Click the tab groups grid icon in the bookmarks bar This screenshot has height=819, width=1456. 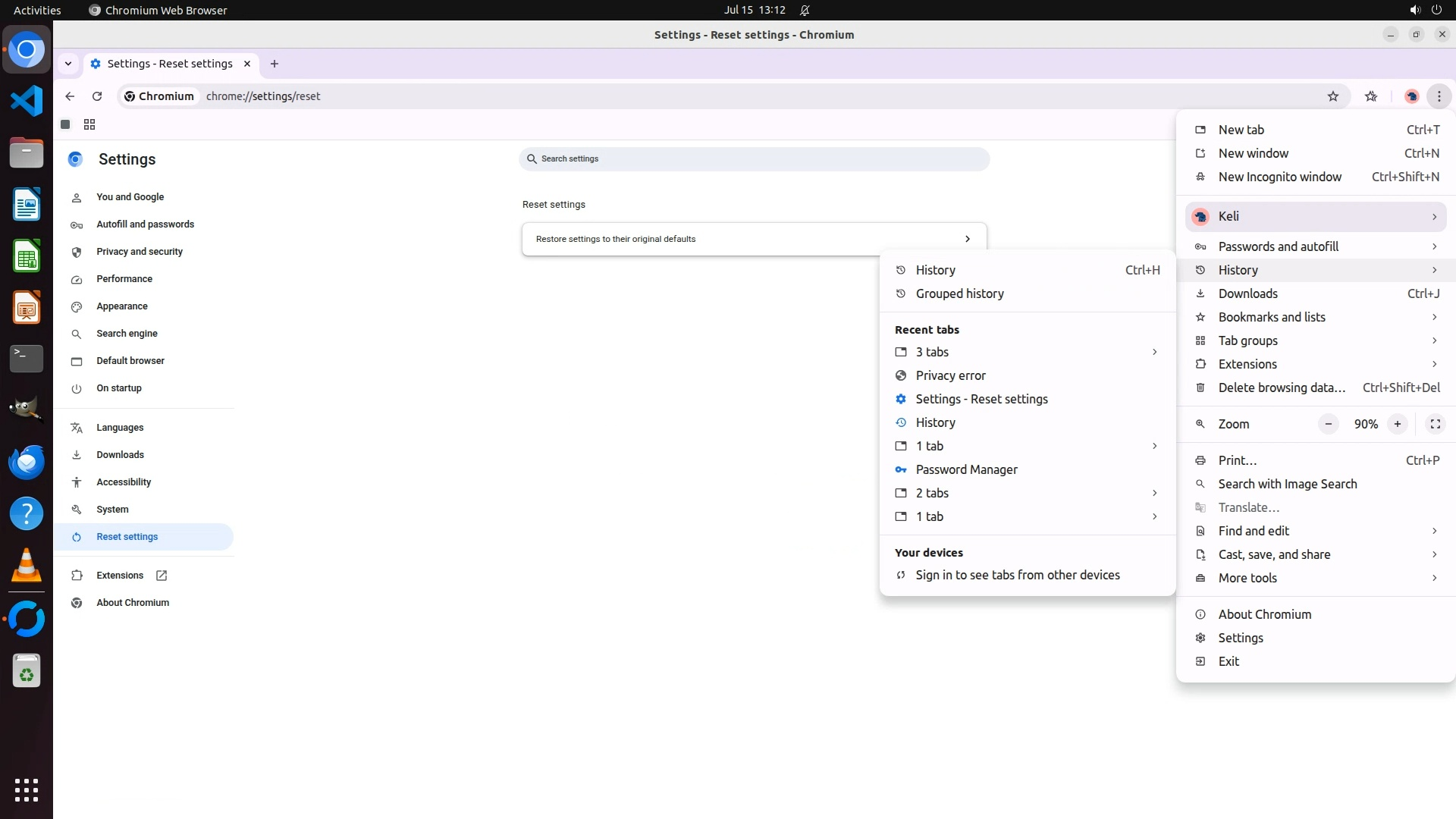(x=89, y=124)
